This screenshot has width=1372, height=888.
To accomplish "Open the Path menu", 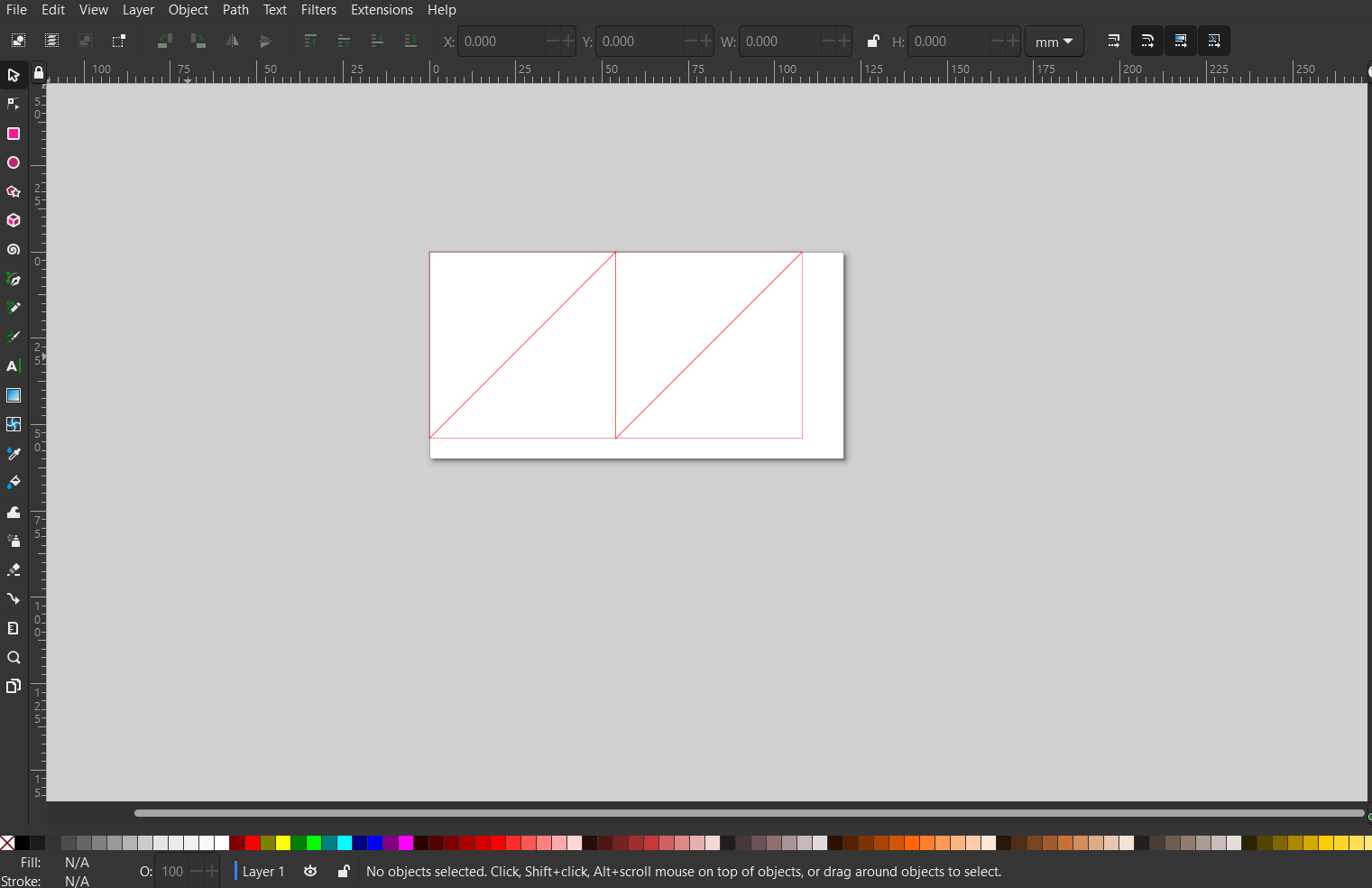I will click(235, 10).
